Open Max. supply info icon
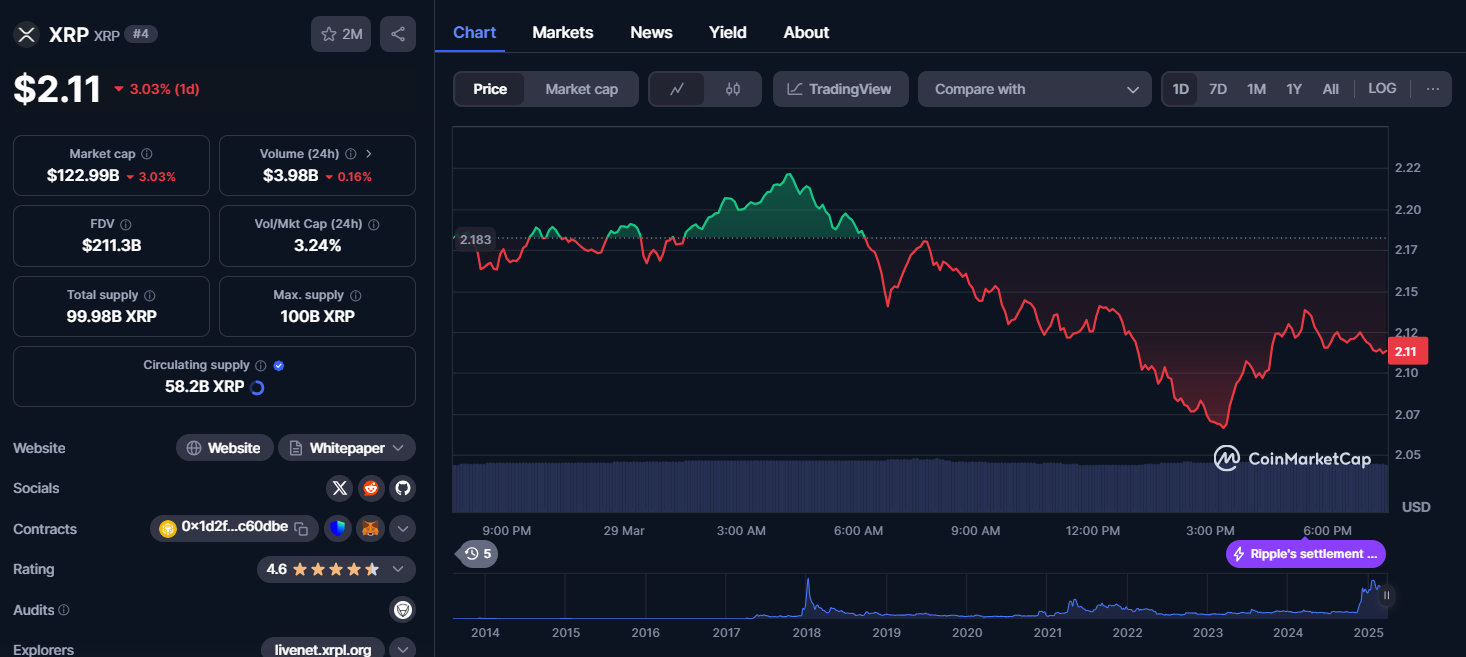The width and height of the screenshot is (1466, 657). 356,296
